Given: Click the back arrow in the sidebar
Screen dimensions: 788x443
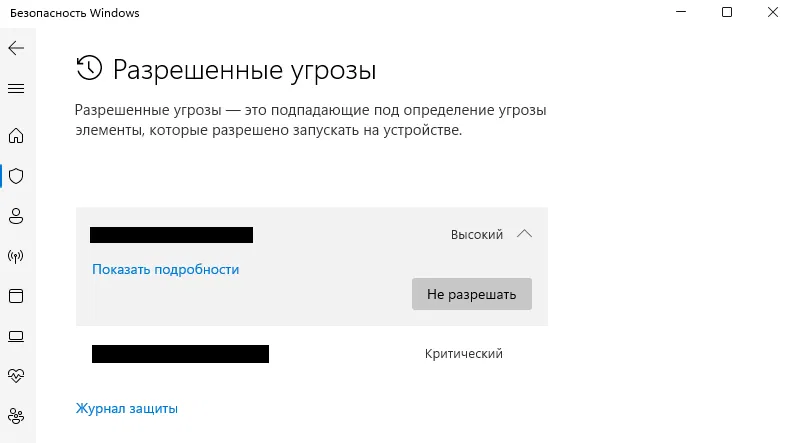Looking at the screenshot, I should click(16, 48).
